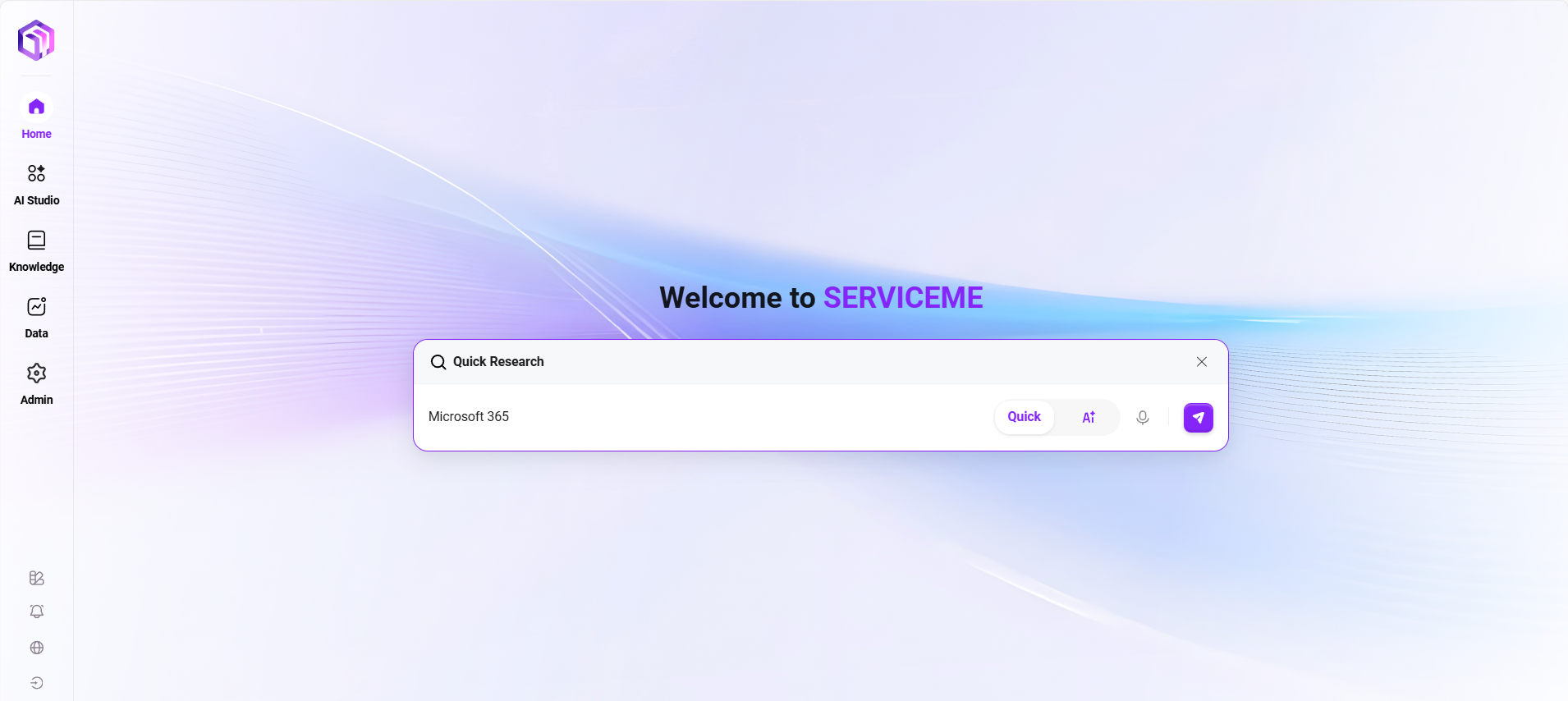The image size is (1568, 701).
Task: Click the logout icon in sidebar
Action: [36, 683]
